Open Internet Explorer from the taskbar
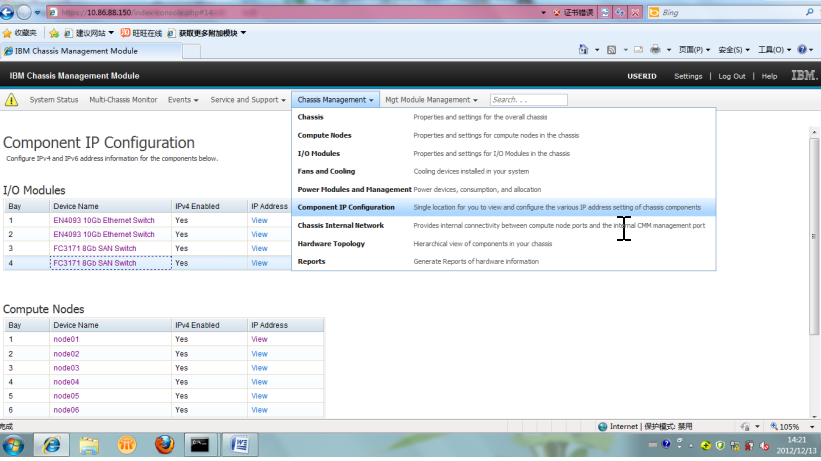The height and width of the screenshot is (461, 821). pyautogui.click(x=51, y=445)
